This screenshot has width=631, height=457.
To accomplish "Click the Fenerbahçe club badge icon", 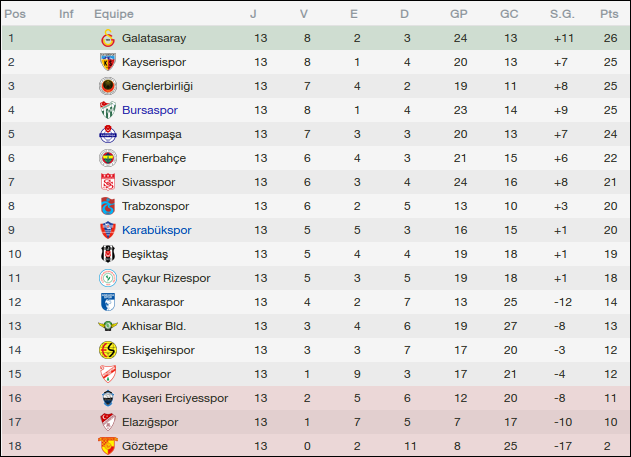I will coord(107,158).
